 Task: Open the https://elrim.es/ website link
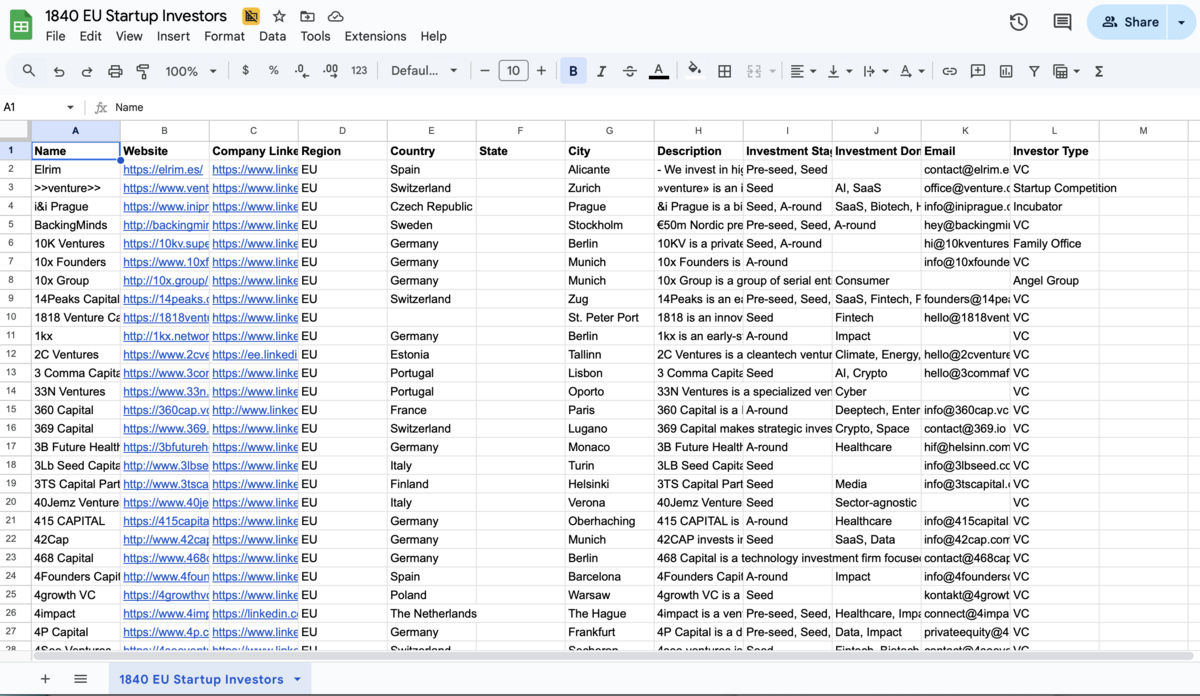[163, 170]
